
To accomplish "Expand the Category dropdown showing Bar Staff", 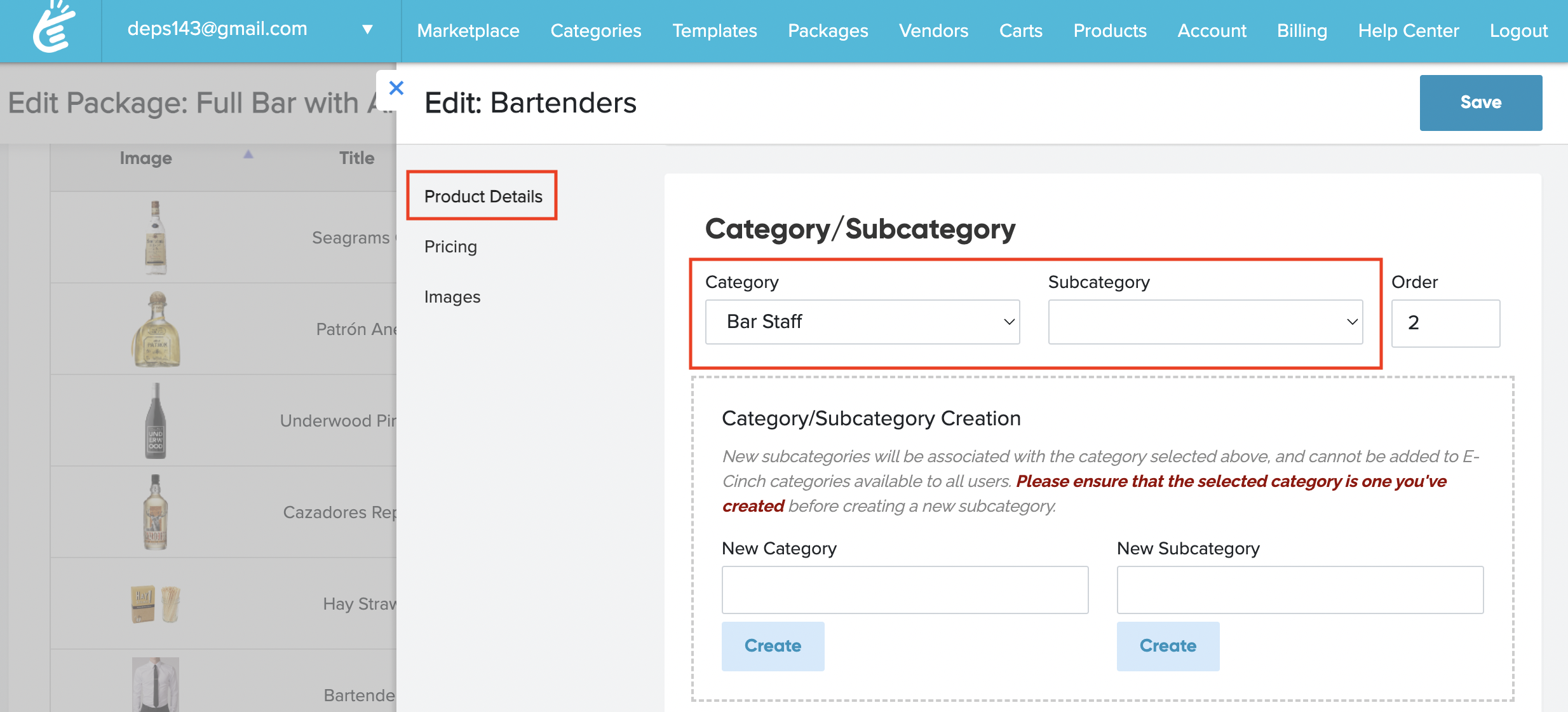I will point(862,322).
